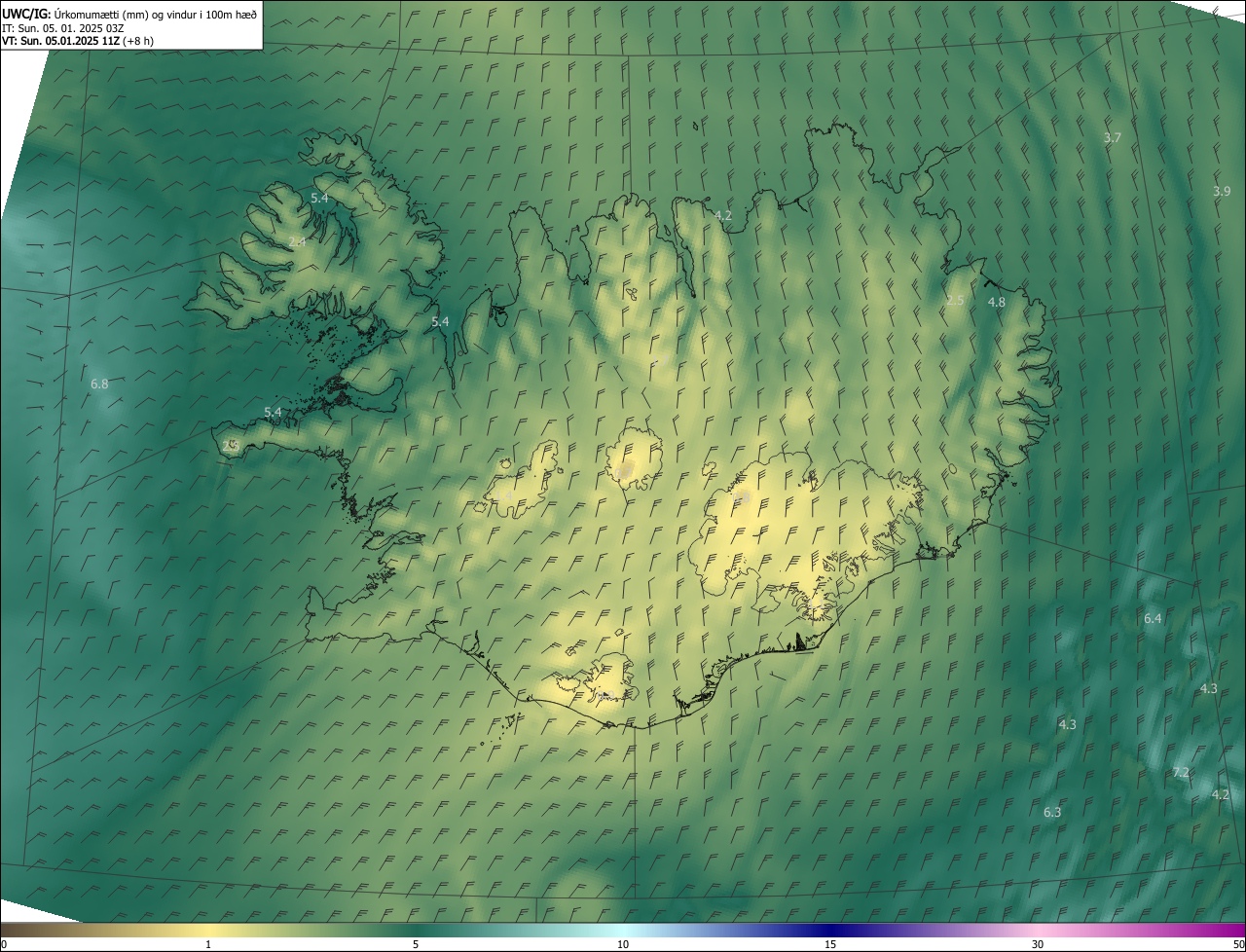Click the dark navy segment of the colour bar
This screenshot has width=1246, height=952.
coord(830,931)
